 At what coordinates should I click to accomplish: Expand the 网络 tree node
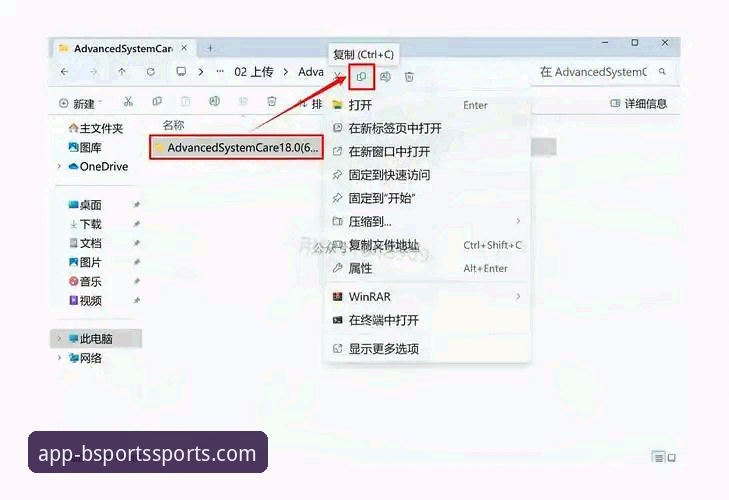pos(59,358)
